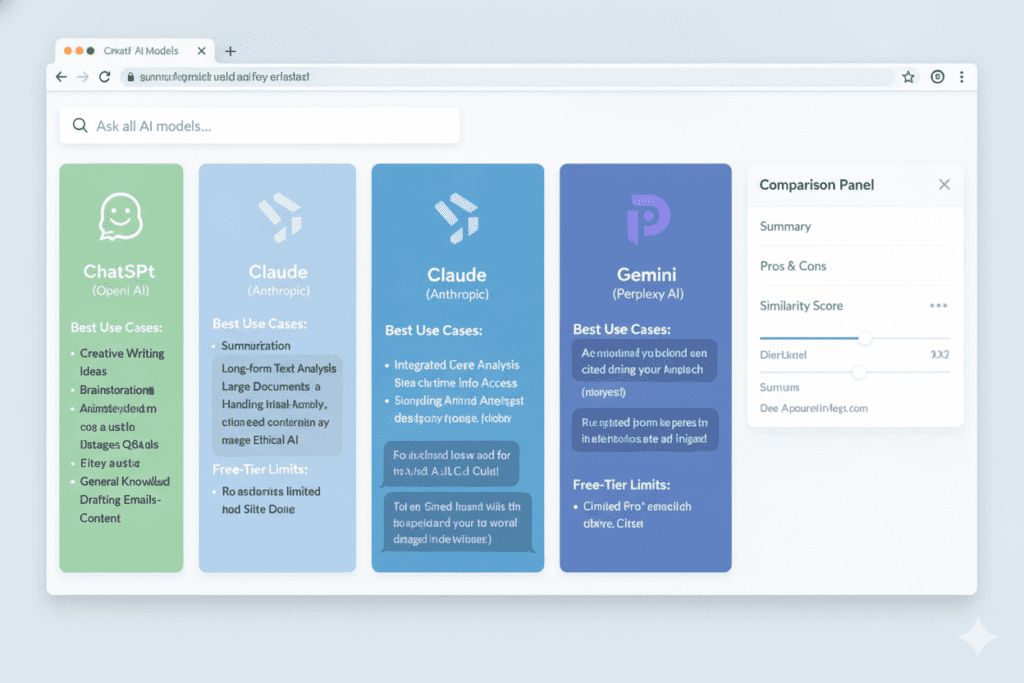Screen dimensions: 1024x683
Task: Click General Knowledge list item
Action: 125,481
